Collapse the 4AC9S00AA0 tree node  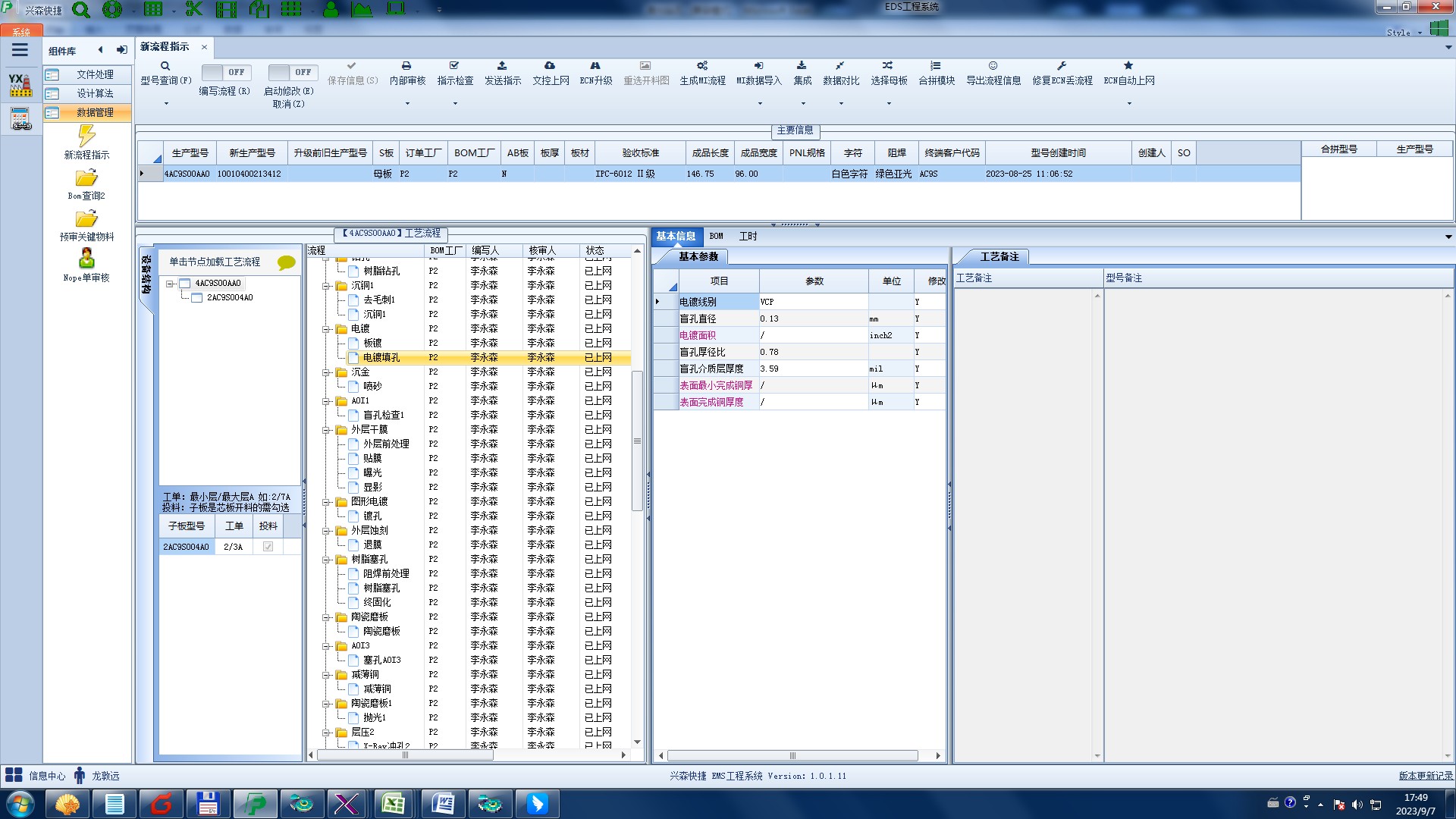click(171, 284)
